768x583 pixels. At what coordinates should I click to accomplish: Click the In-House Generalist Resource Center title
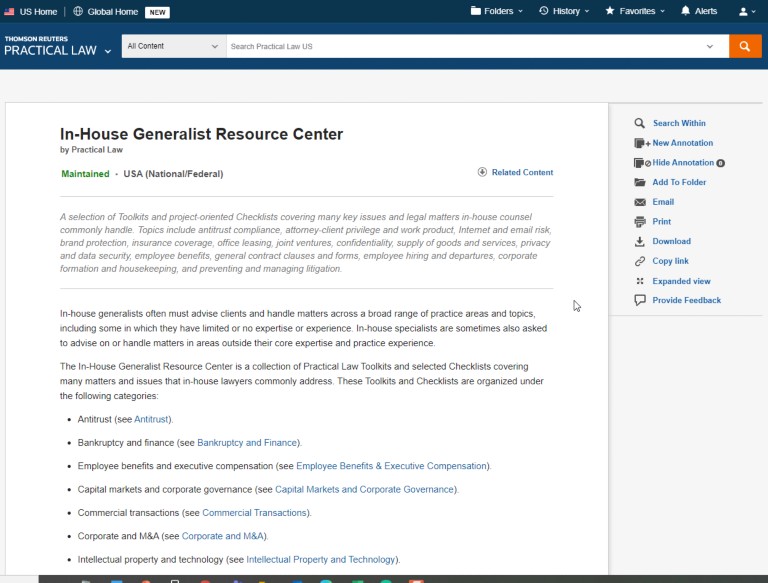[x=201, y=134]
